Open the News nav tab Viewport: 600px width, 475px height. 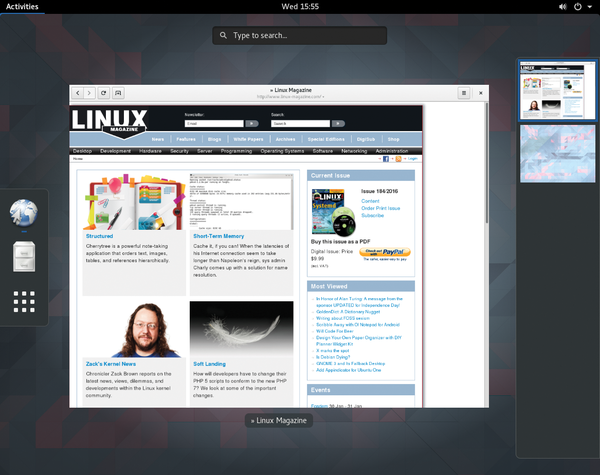pos(158,139)
